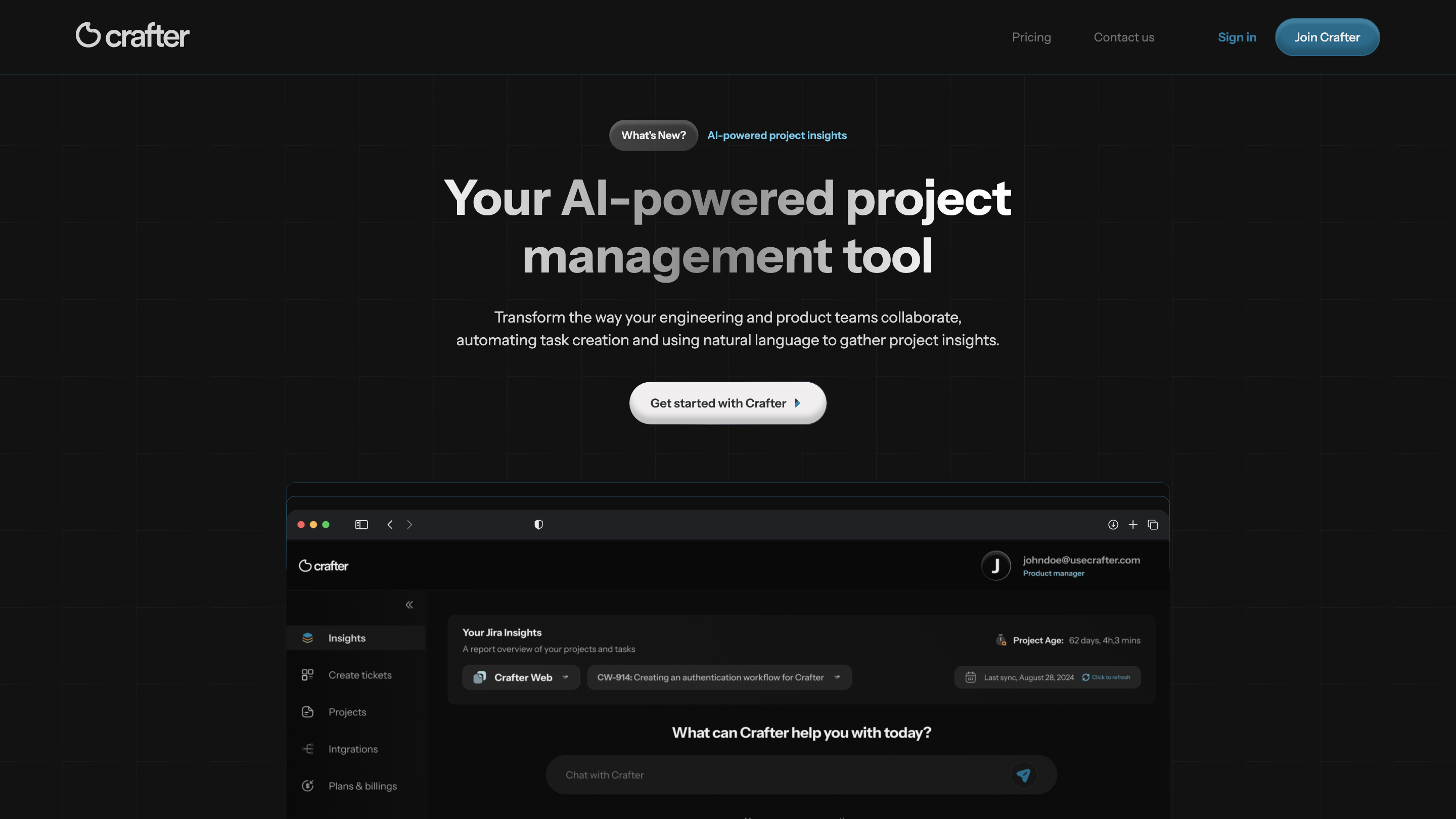This screenshot has width=1456, height=819.
Task: Send message with paper plane icon
Action: (x=1023, y=775)
